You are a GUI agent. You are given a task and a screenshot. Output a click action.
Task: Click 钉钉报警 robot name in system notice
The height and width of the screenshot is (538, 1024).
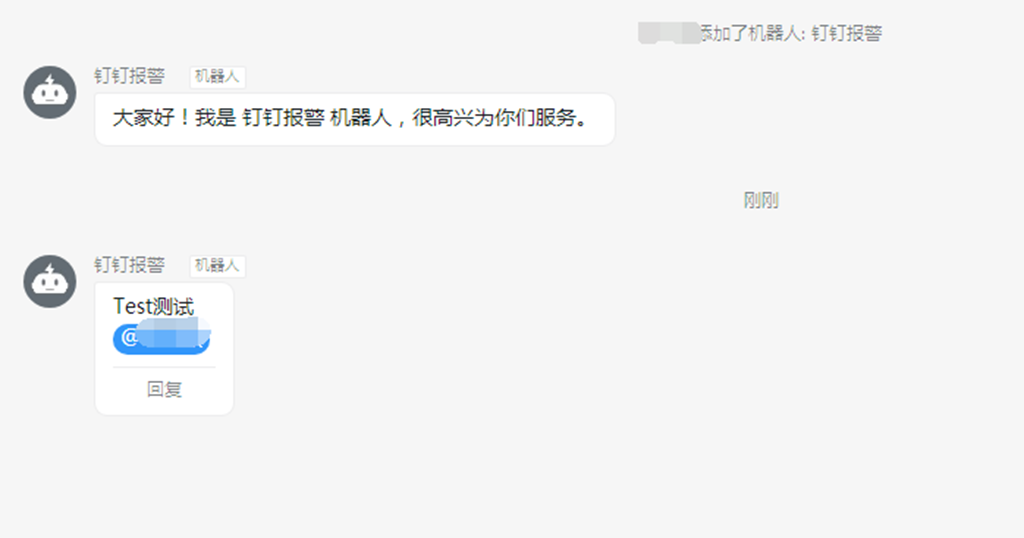click(846, 33)
